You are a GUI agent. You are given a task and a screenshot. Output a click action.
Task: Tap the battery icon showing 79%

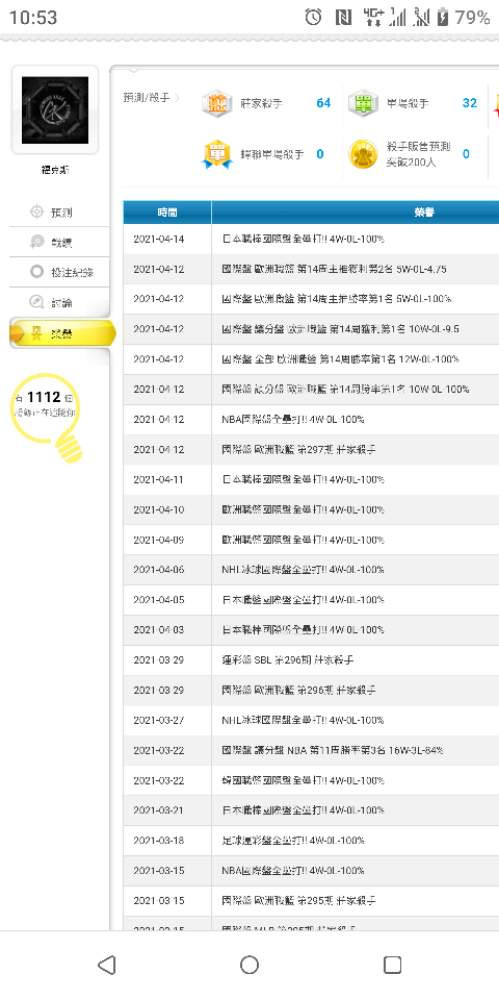(x=442, y=17)
